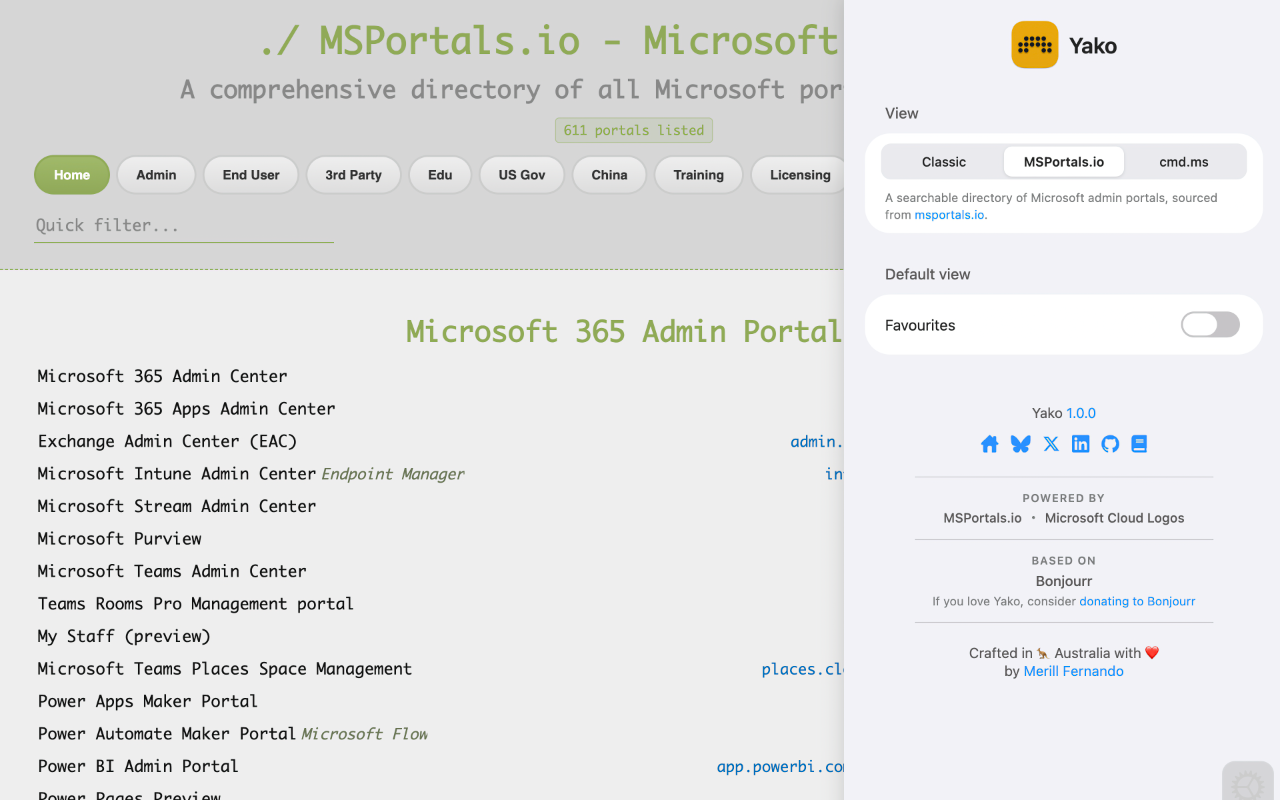
Task: Open the My Staff (preview) entry
Action: 124,636
